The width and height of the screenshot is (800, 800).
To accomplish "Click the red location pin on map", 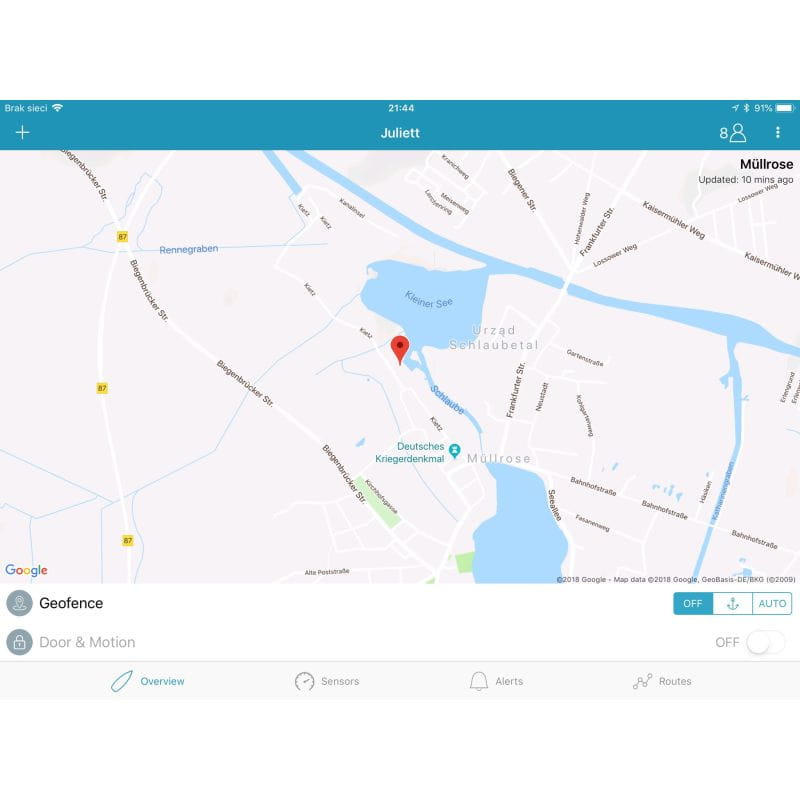I will [400, 349].
